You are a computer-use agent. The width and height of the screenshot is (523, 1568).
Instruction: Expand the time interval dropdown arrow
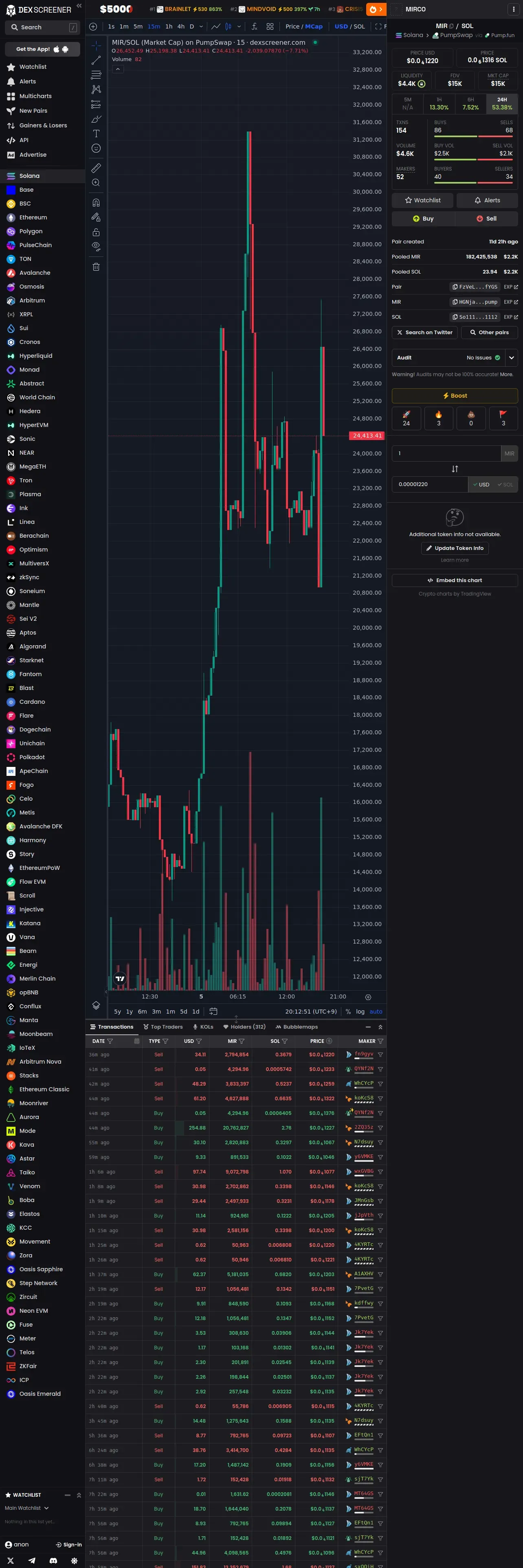click(x=201, y=27)
